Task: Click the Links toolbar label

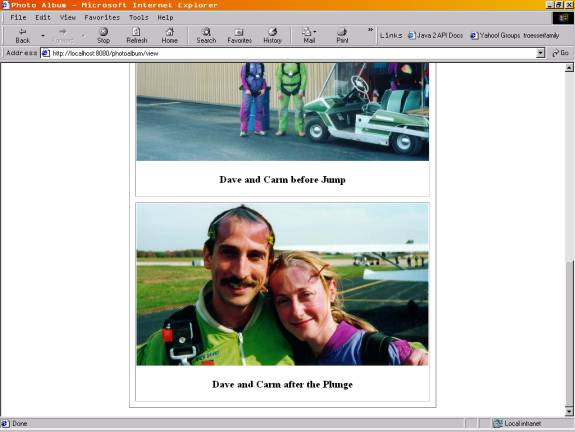Action: coord(391,35)
